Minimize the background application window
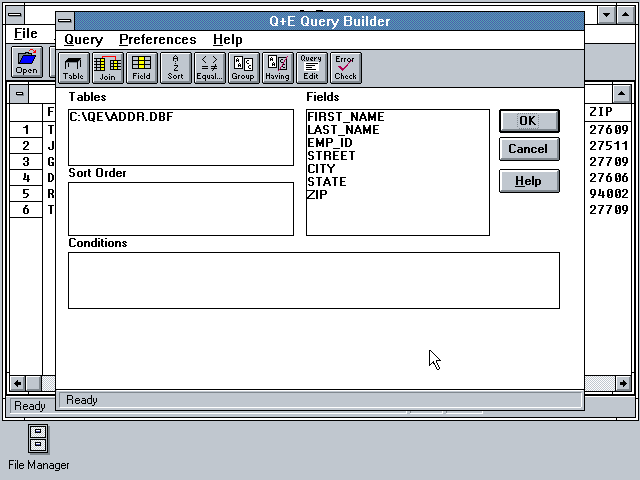The height and width of the screenshot is (480, 640). coord(607,15)
